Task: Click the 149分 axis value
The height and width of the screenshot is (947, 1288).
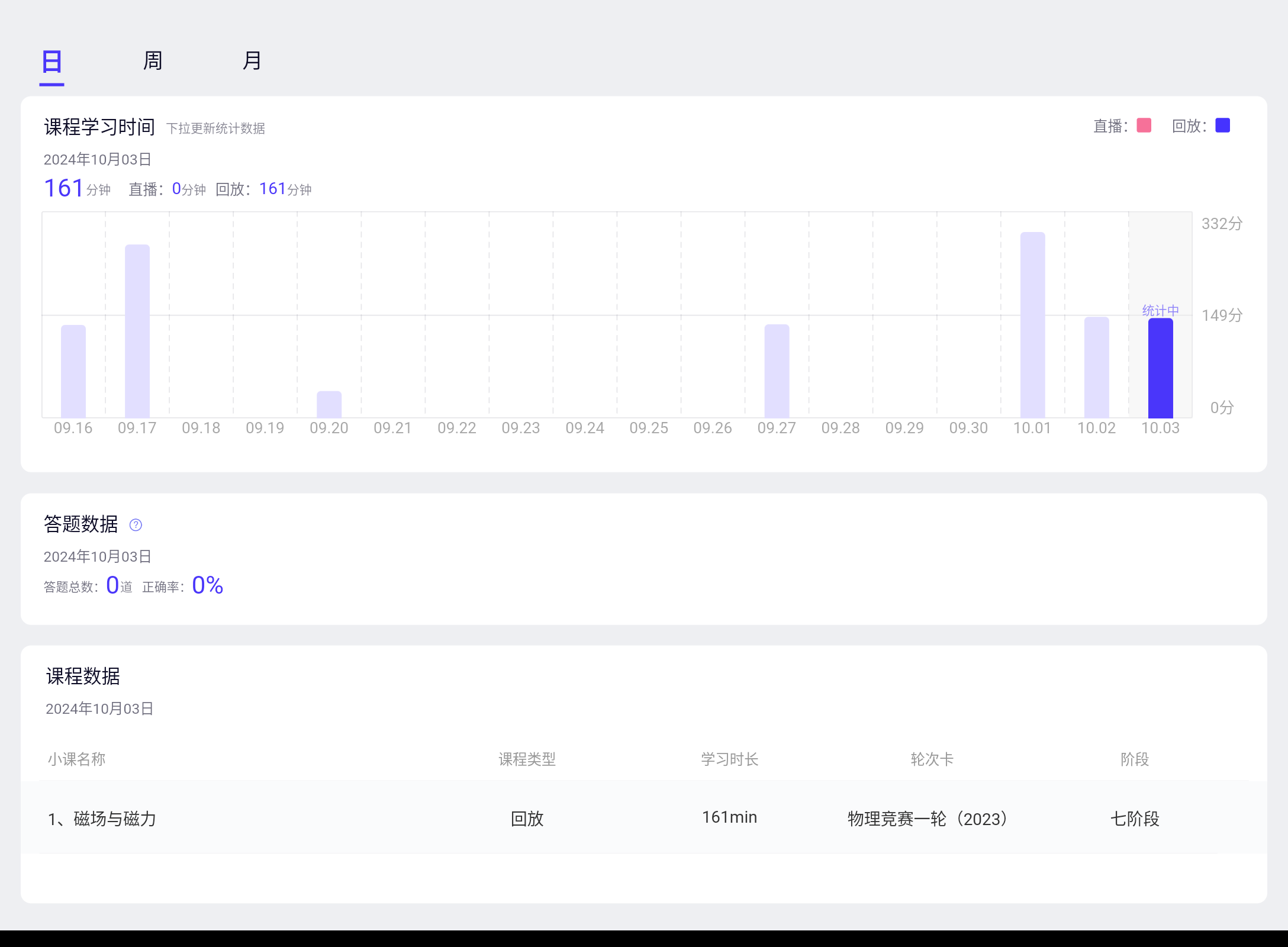Action: pyautogui.click(x=1222, y=315)
